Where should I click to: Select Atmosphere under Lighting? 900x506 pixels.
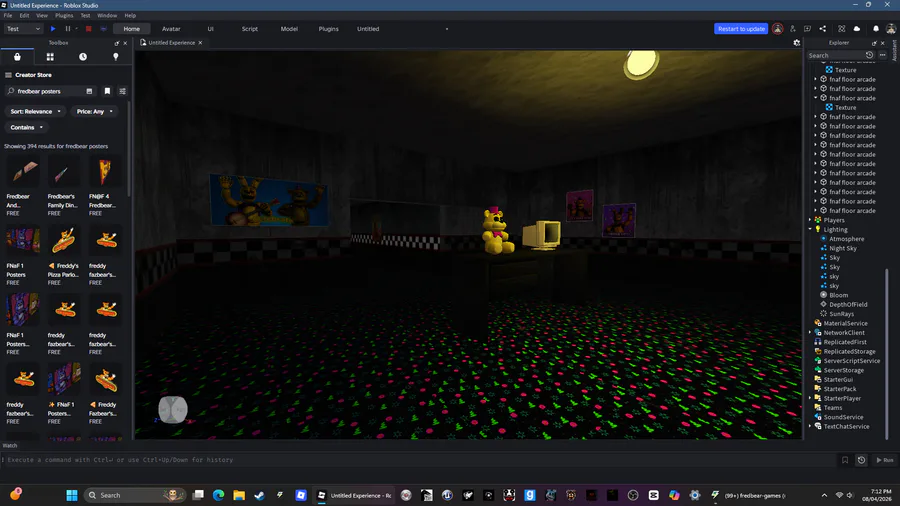[x=846, y=239]
